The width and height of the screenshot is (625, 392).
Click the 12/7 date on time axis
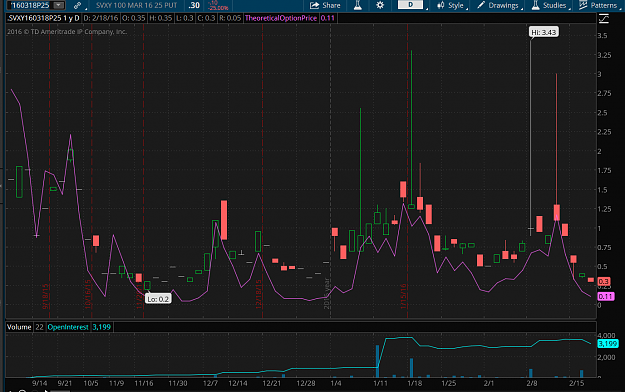[210, 383]
